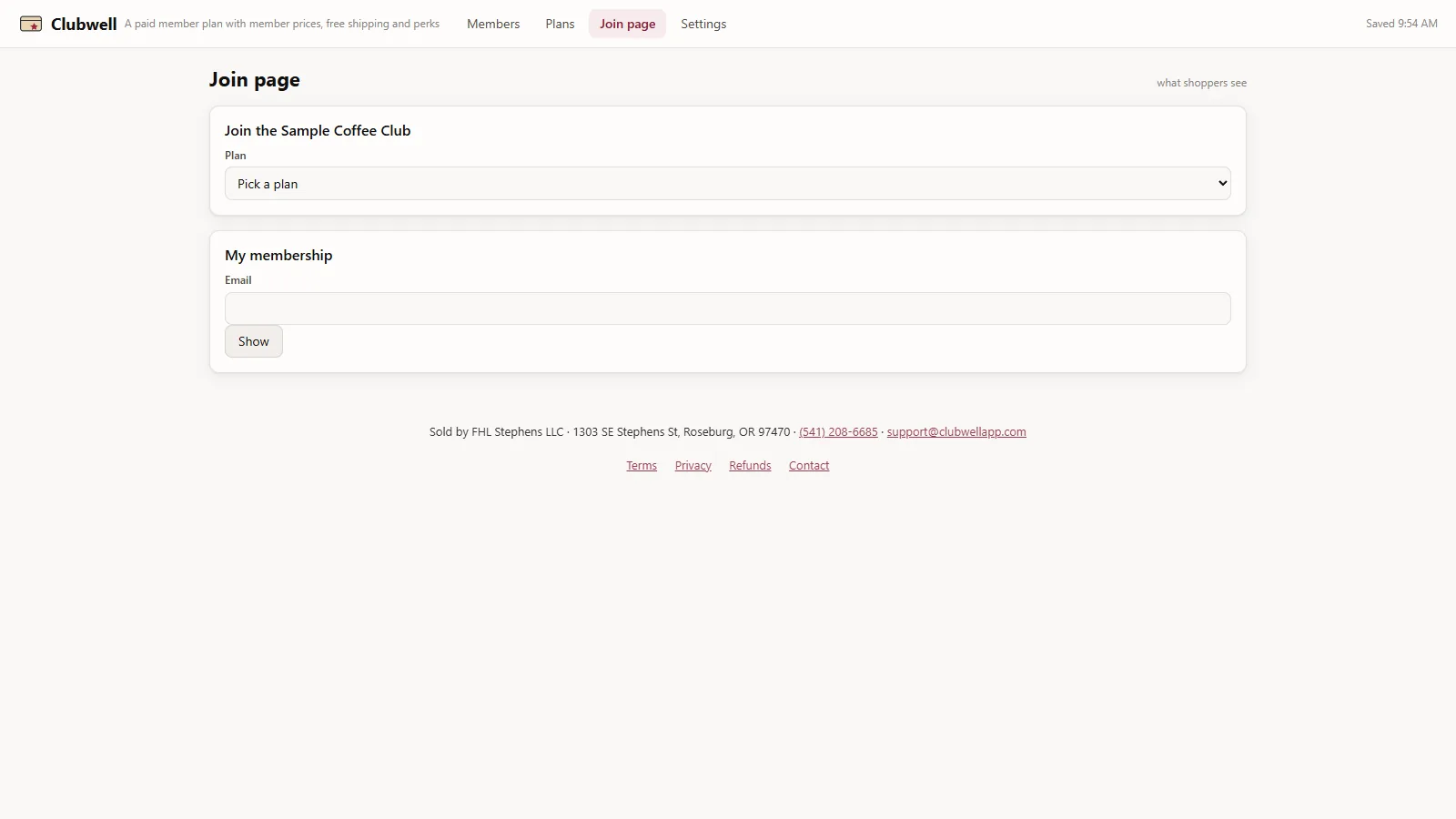Switch to the Plans tab

[560, 24]
